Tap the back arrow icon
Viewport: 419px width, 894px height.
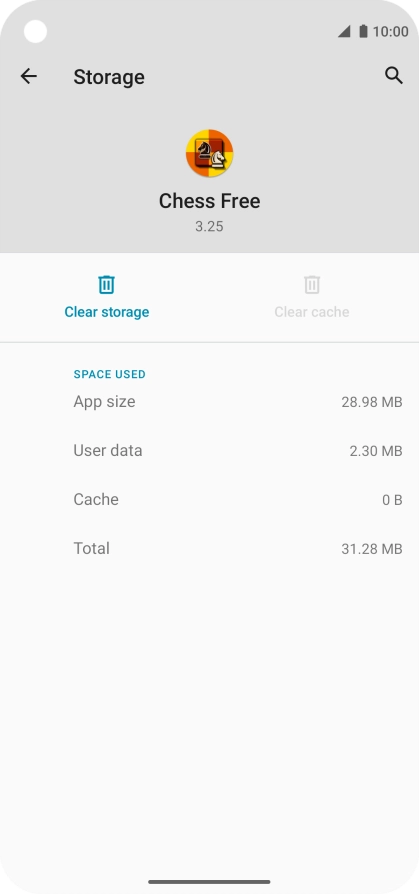[29, 76]
